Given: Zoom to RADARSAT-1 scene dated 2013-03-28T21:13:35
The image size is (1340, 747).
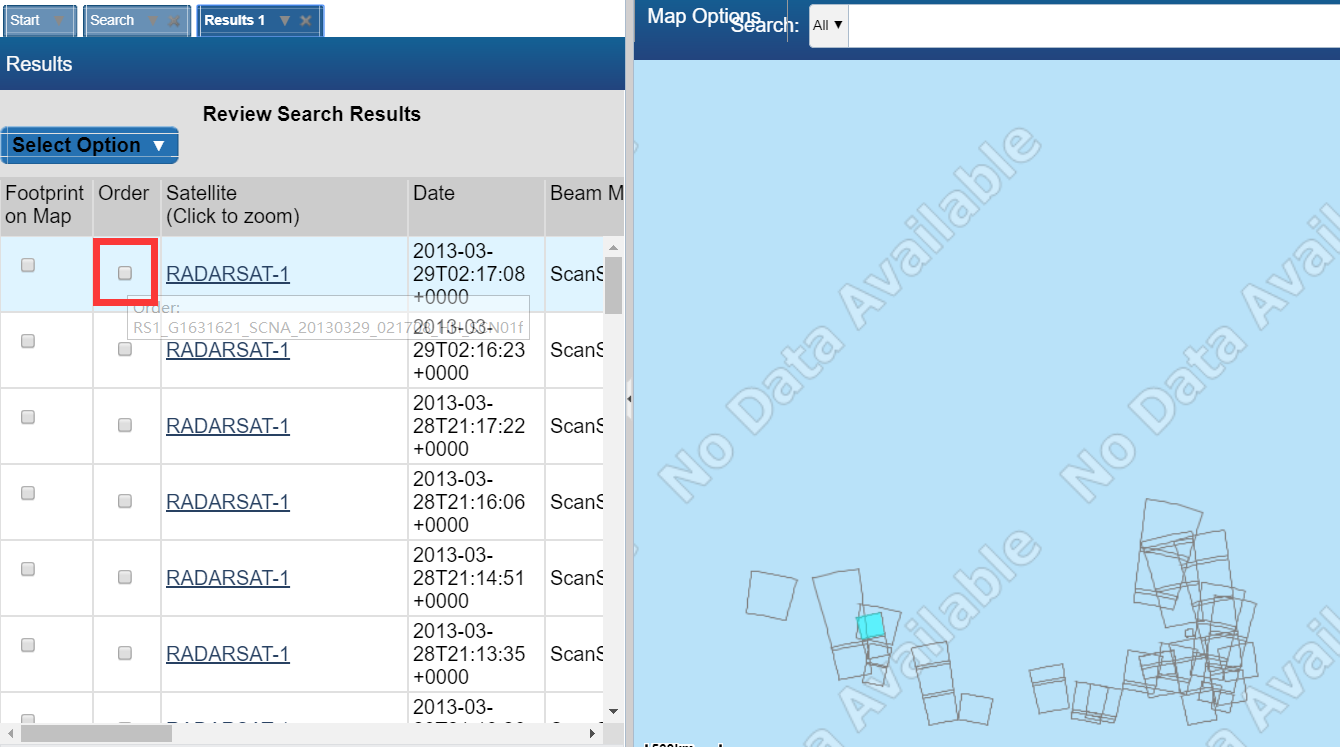Looking at the screenshot, I should 228,654.
